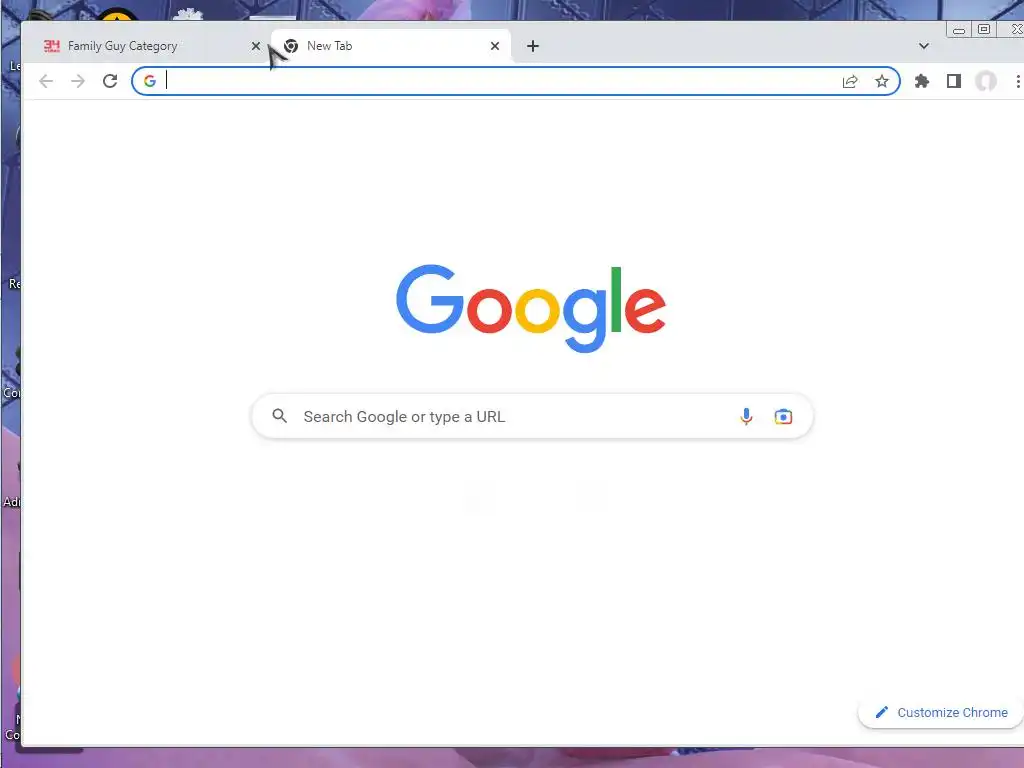Open the Extensions puzzle icon

click(x=921, y=81)
